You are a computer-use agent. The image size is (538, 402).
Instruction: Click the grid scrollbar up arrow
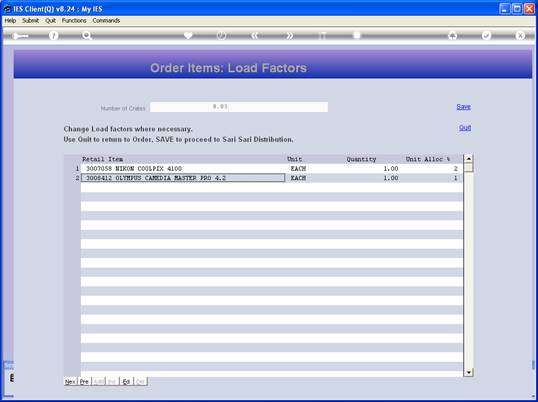[x=468, y=159]
